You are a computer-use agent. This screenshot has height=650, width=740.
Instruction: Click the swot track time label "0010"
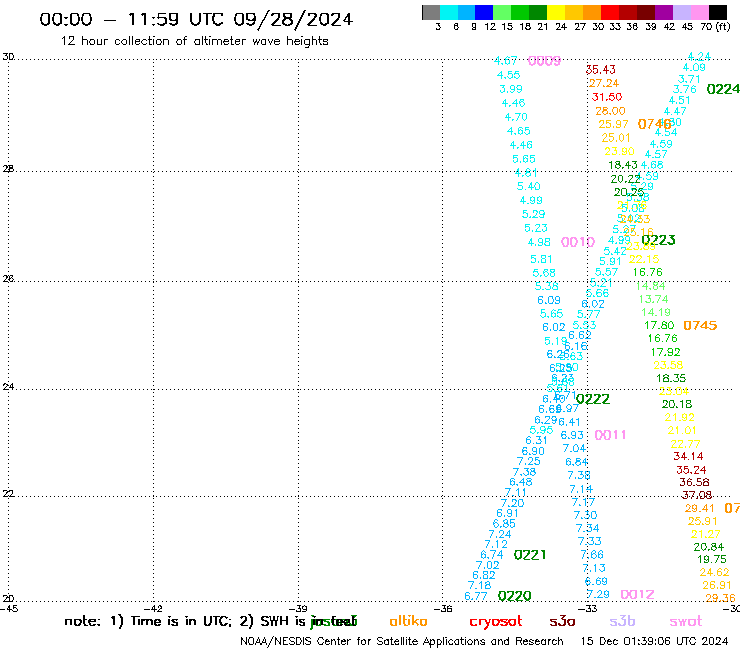pos(578,242)
